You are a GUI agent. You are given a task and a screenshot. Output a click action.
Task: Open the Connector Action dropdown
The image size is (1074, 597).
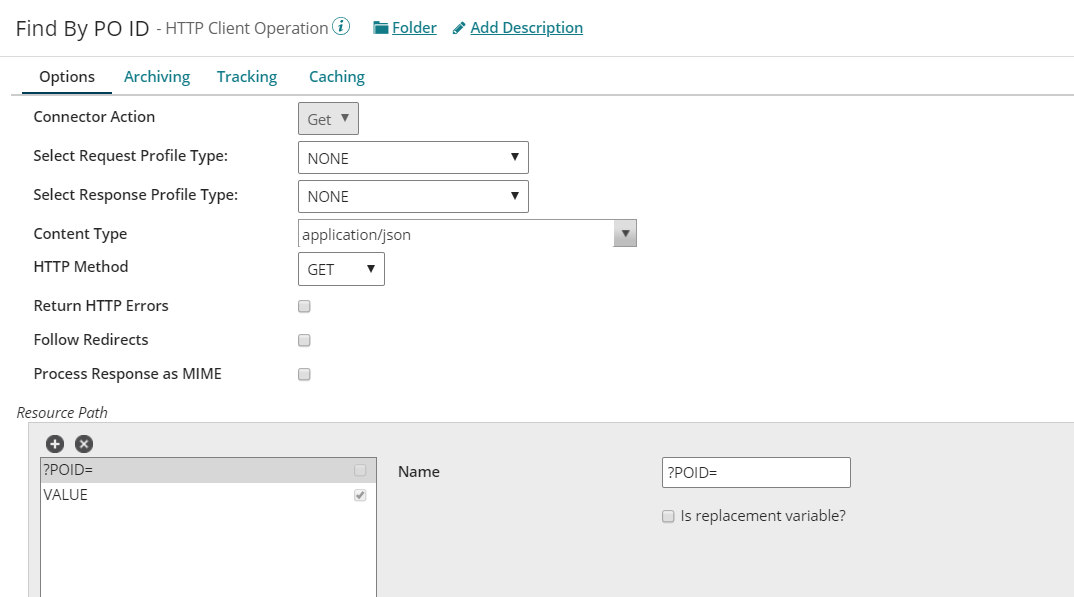tap(328, 119)
